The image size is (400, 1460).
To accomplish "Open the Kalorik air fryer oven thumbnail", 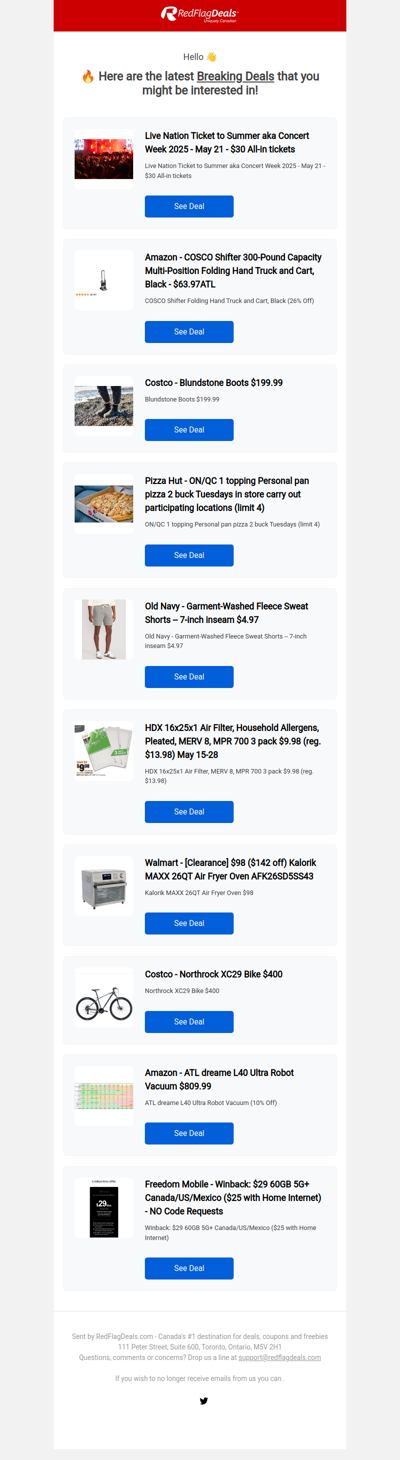I will 104,887.
